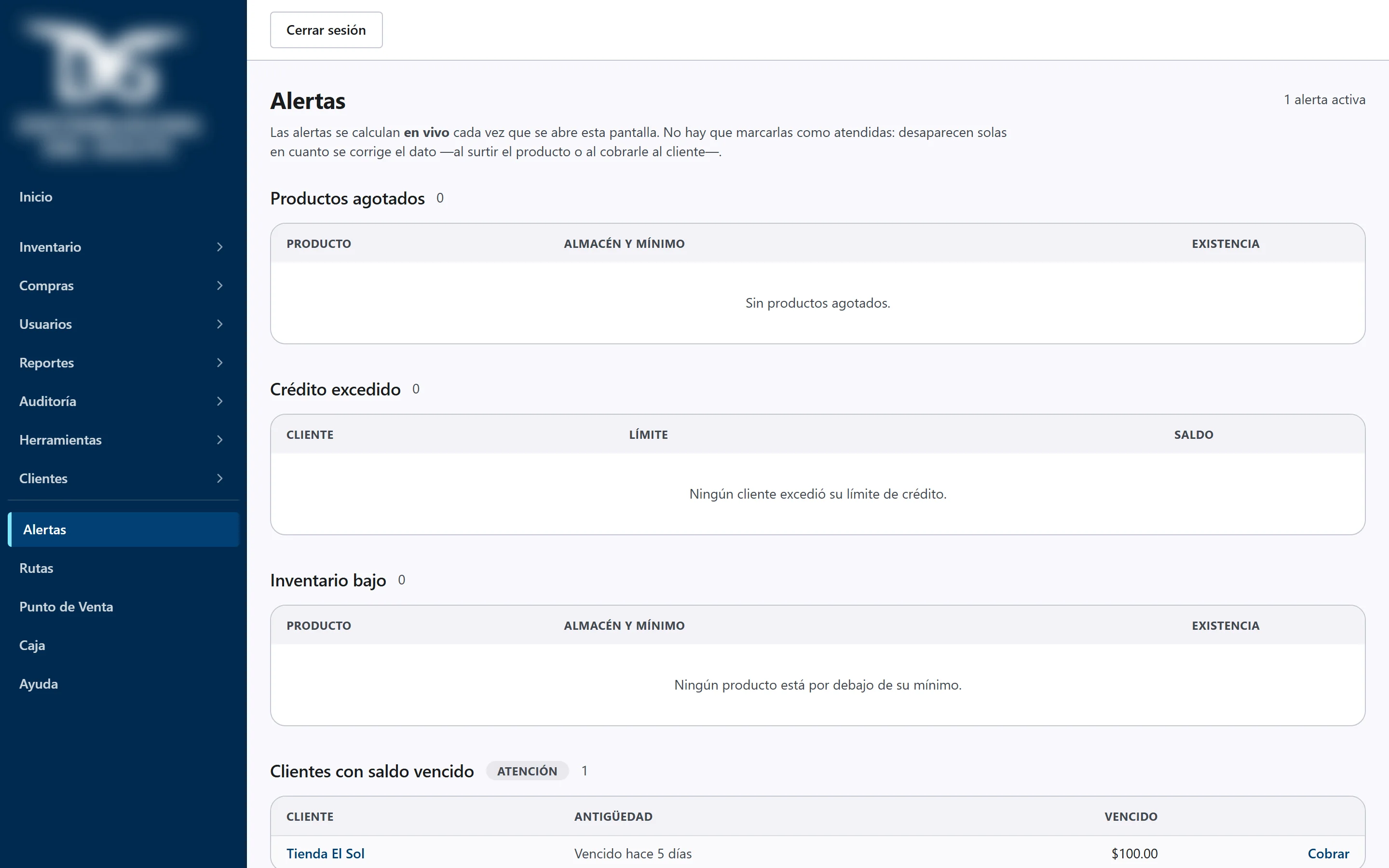Open the Inventario menu label

pyautogui.click(x=50, y=247)
